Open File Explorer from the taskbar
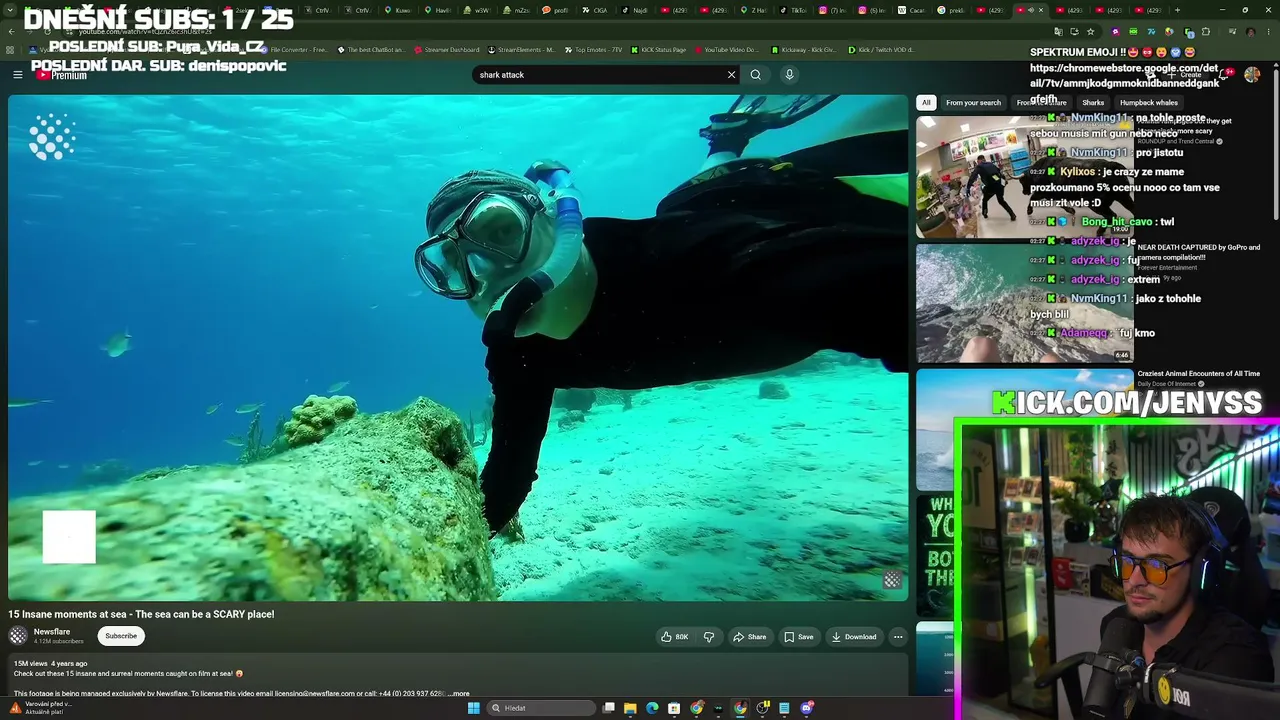 click(x=630, y=708)
